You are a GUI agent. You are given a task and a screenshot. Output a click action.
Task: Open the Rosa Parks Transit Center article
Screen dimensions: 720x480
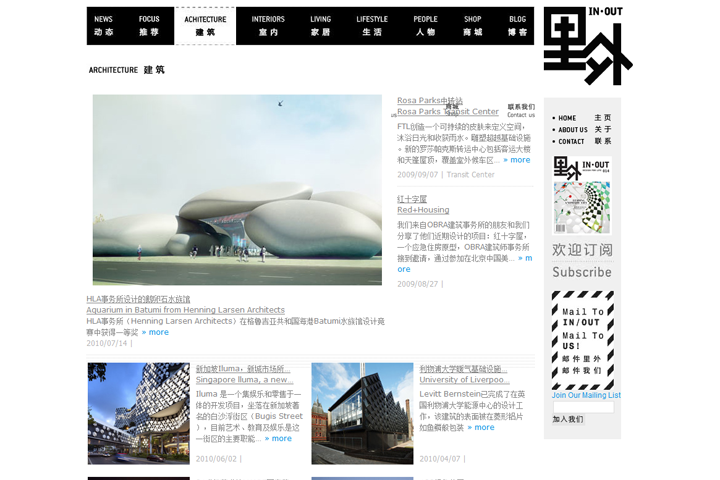click(x=447, y=112)
